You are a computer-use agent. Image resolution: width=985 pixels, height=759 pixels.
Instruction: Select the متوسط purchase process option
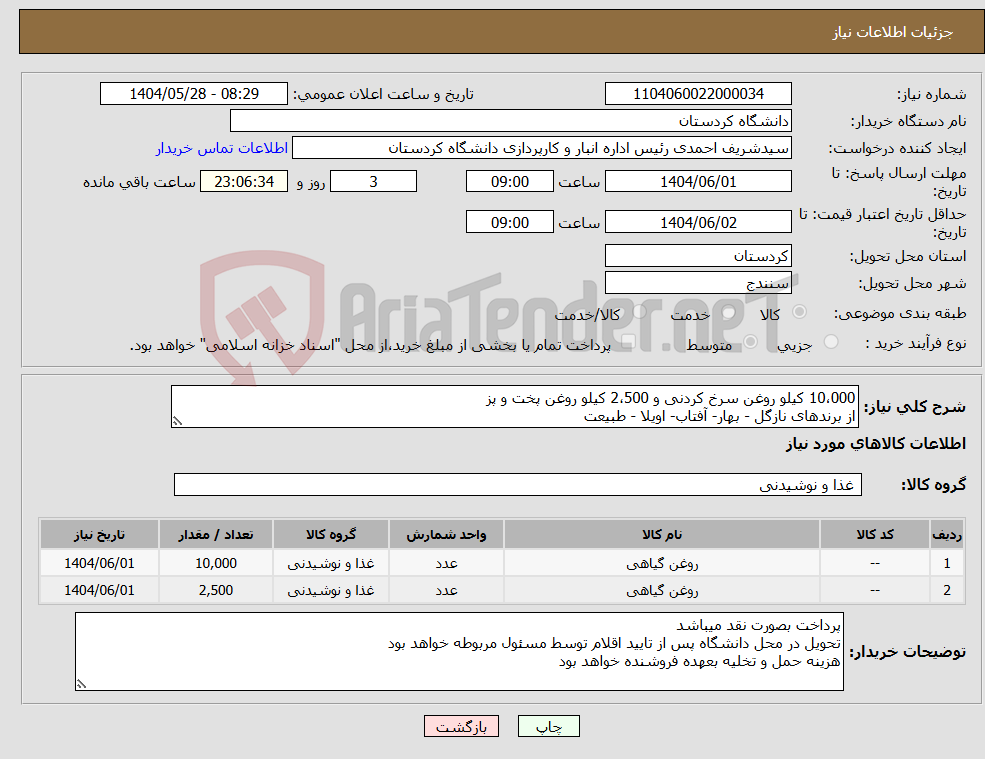[x=752, y=340]
